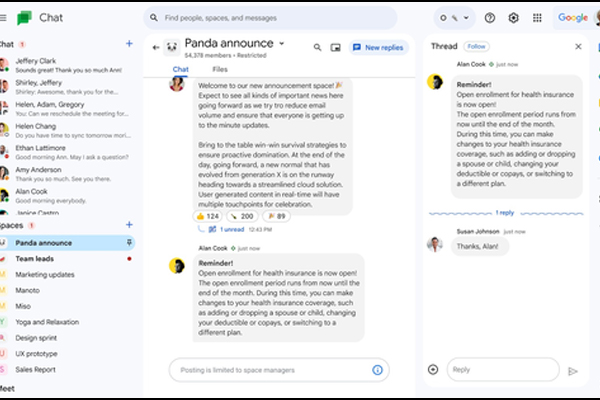Close the Thread panel
600x400 pixels.
578,46
